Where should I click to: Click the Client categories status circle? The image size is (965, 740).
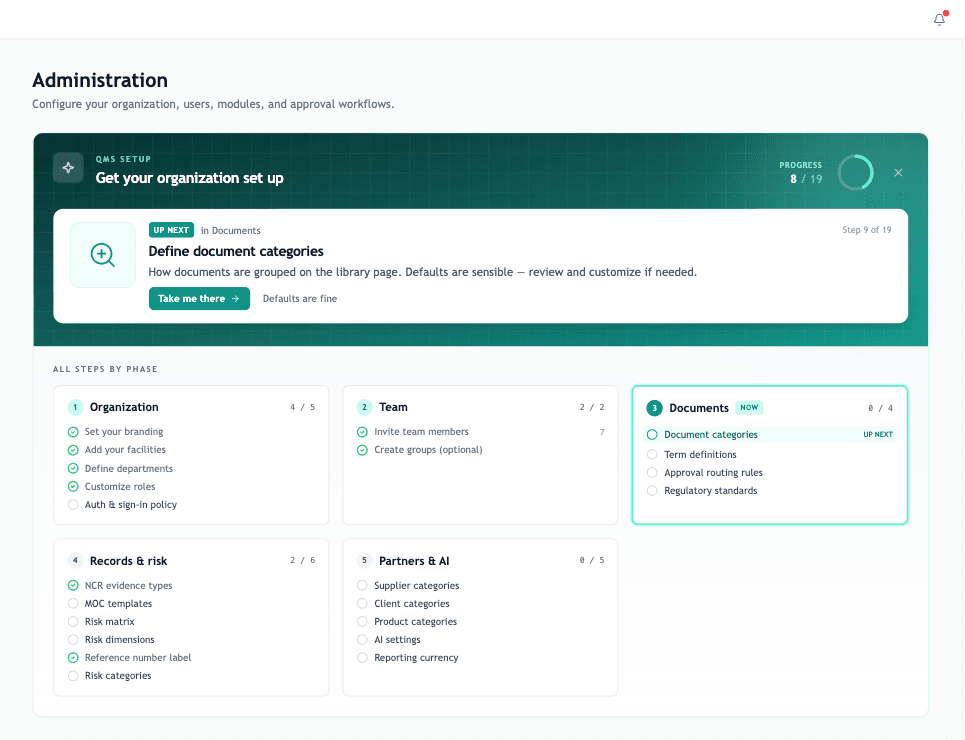click(x=362, y=603)
